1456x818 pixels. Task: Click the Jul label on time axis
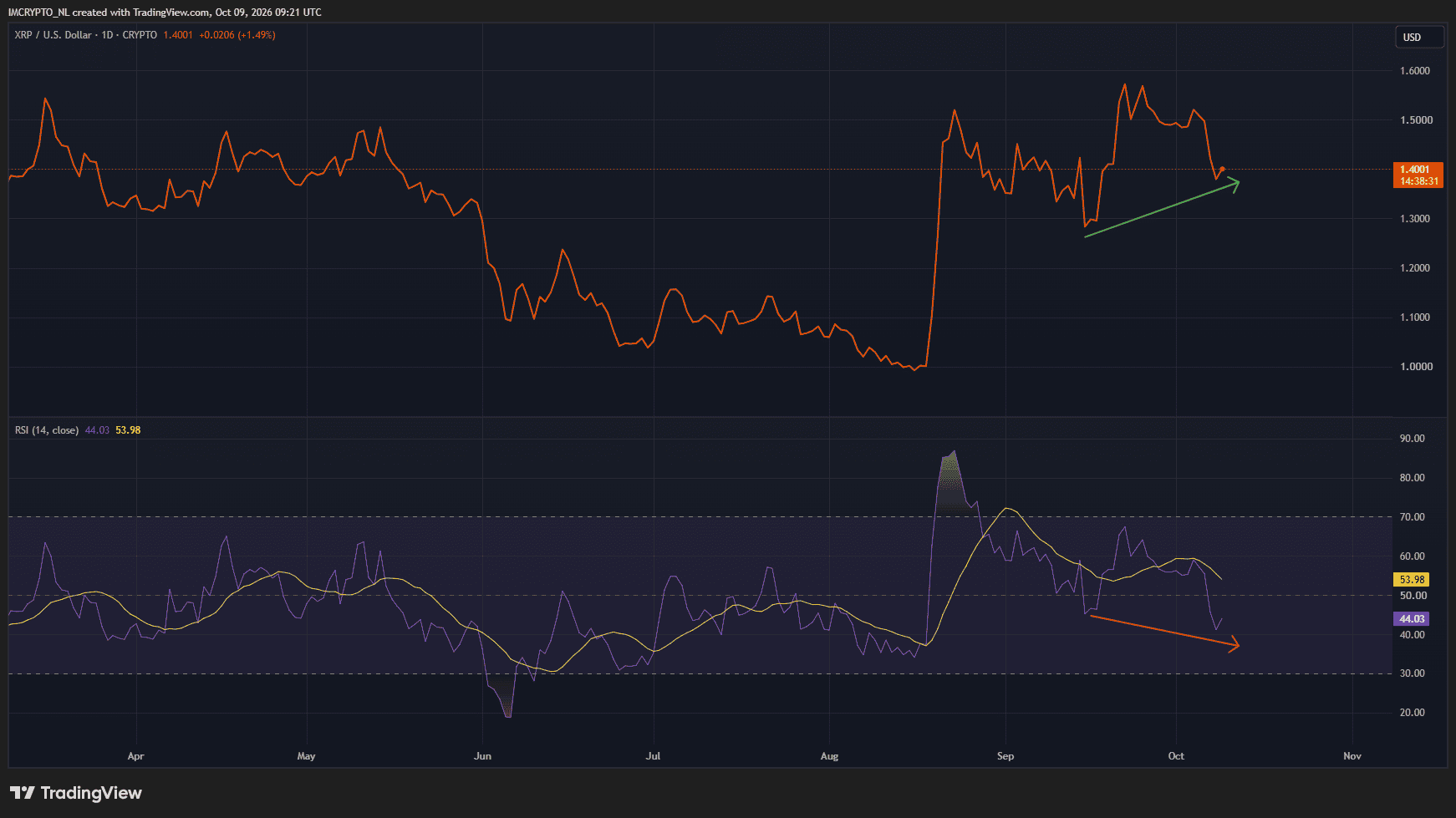pyautogui.click(x=653, y=756)
